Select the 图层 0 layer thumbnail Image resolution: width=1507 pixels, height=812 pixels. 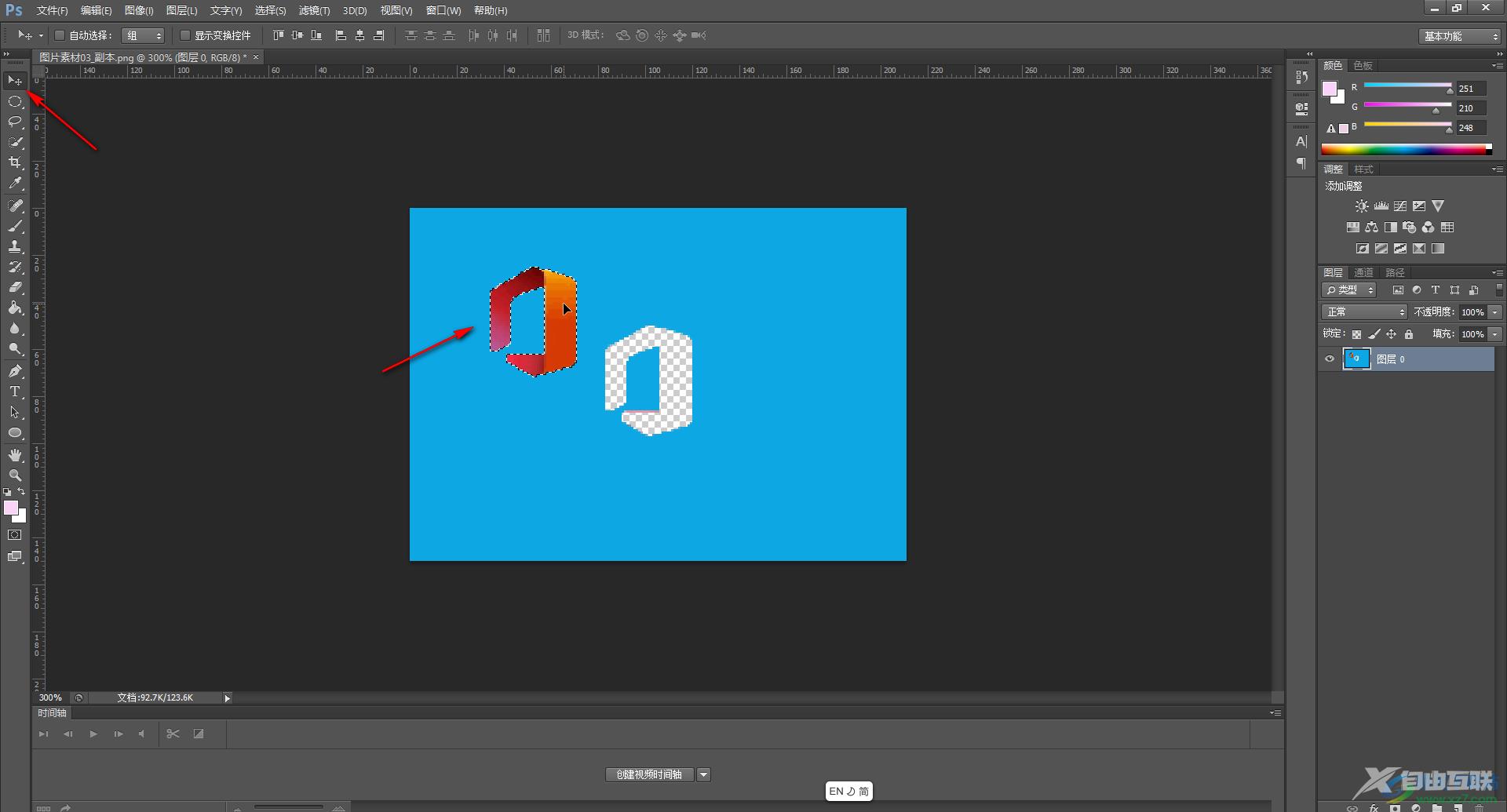pyautogui.click(x=1357, y=359)
